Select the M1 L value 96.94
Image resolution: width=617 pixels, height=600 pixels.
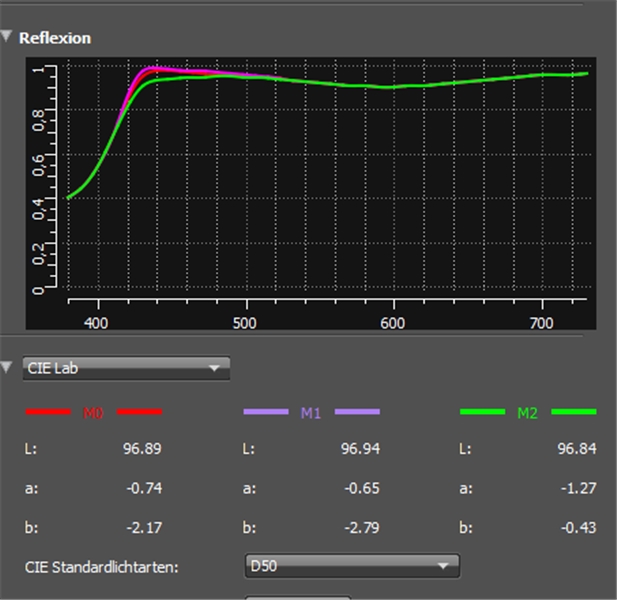[360, 449]
